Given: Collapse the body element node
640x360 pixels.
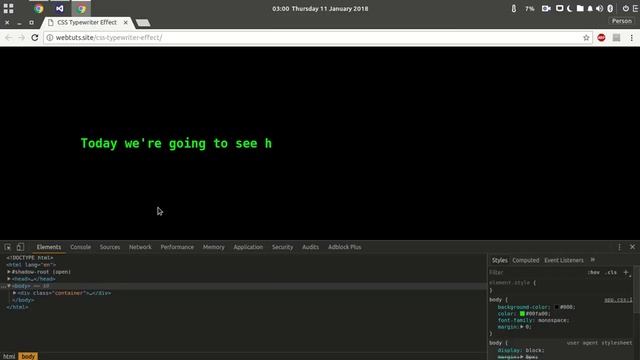Looking at the screenshot, I should point(9,286).
